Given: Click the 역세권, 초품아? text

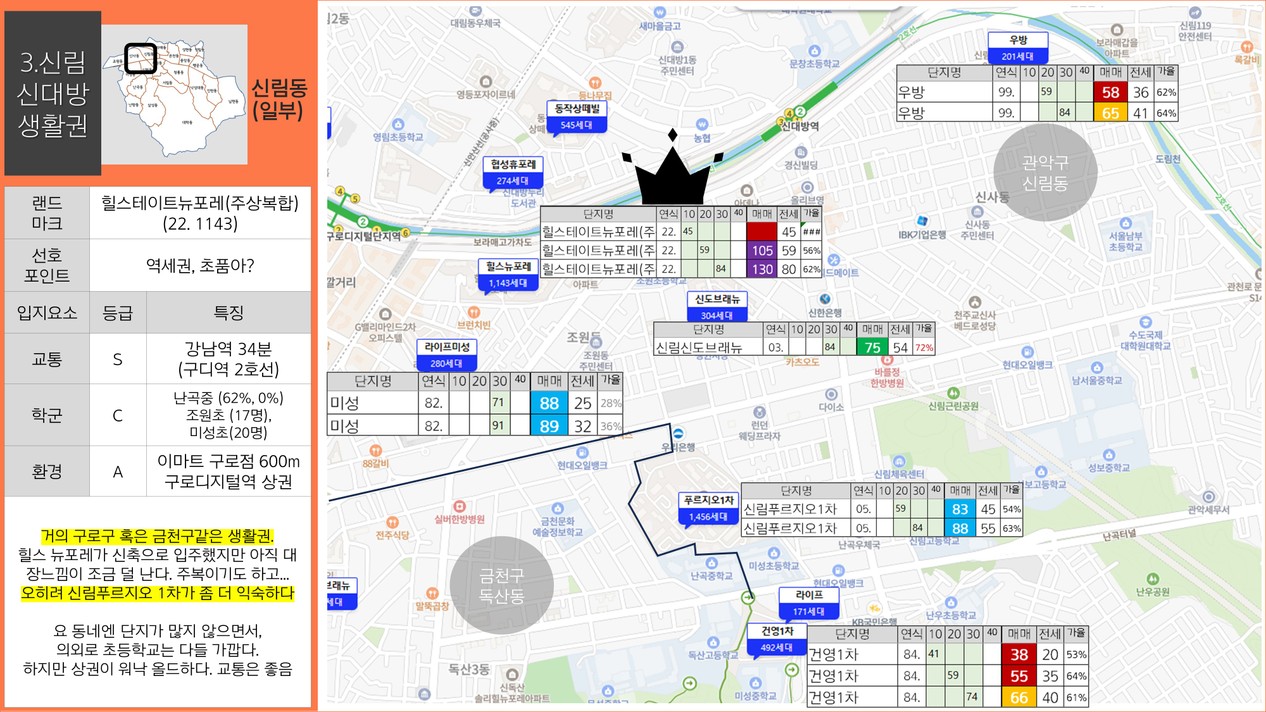Looking at the screenshot, I should pos(200,264).
